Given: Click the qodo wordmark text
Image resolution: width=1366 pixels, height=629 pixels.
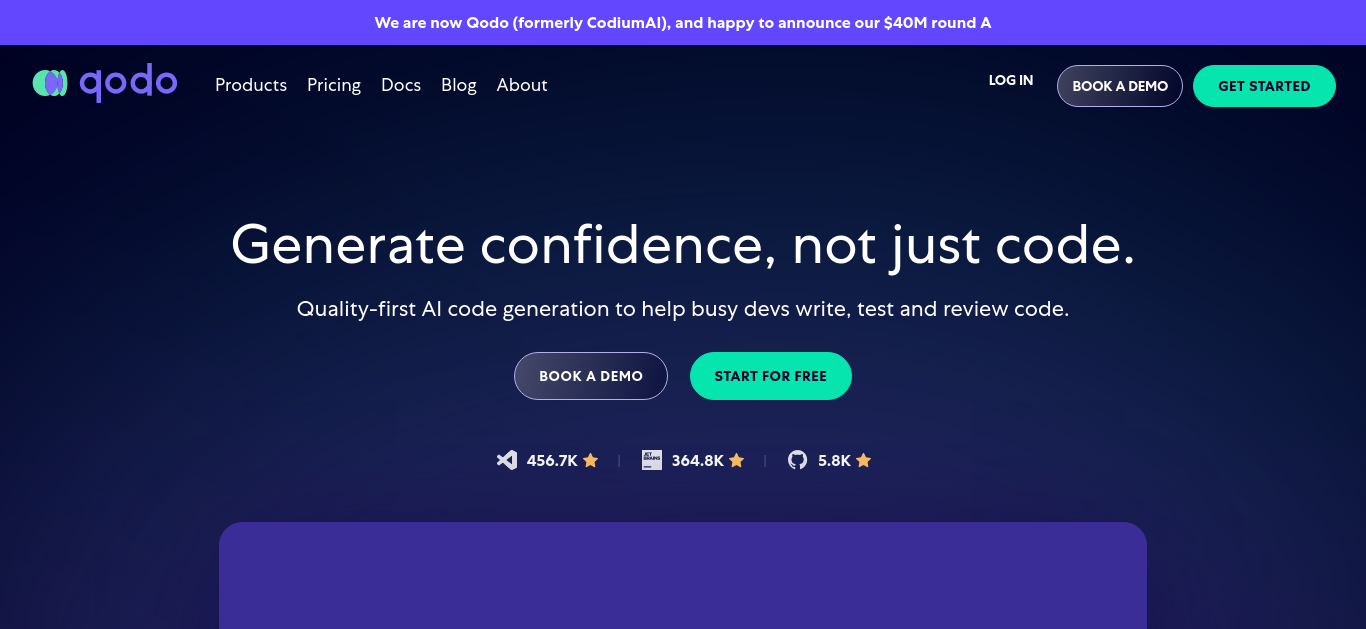Looking at the screenshot, I should click(129, 83).
